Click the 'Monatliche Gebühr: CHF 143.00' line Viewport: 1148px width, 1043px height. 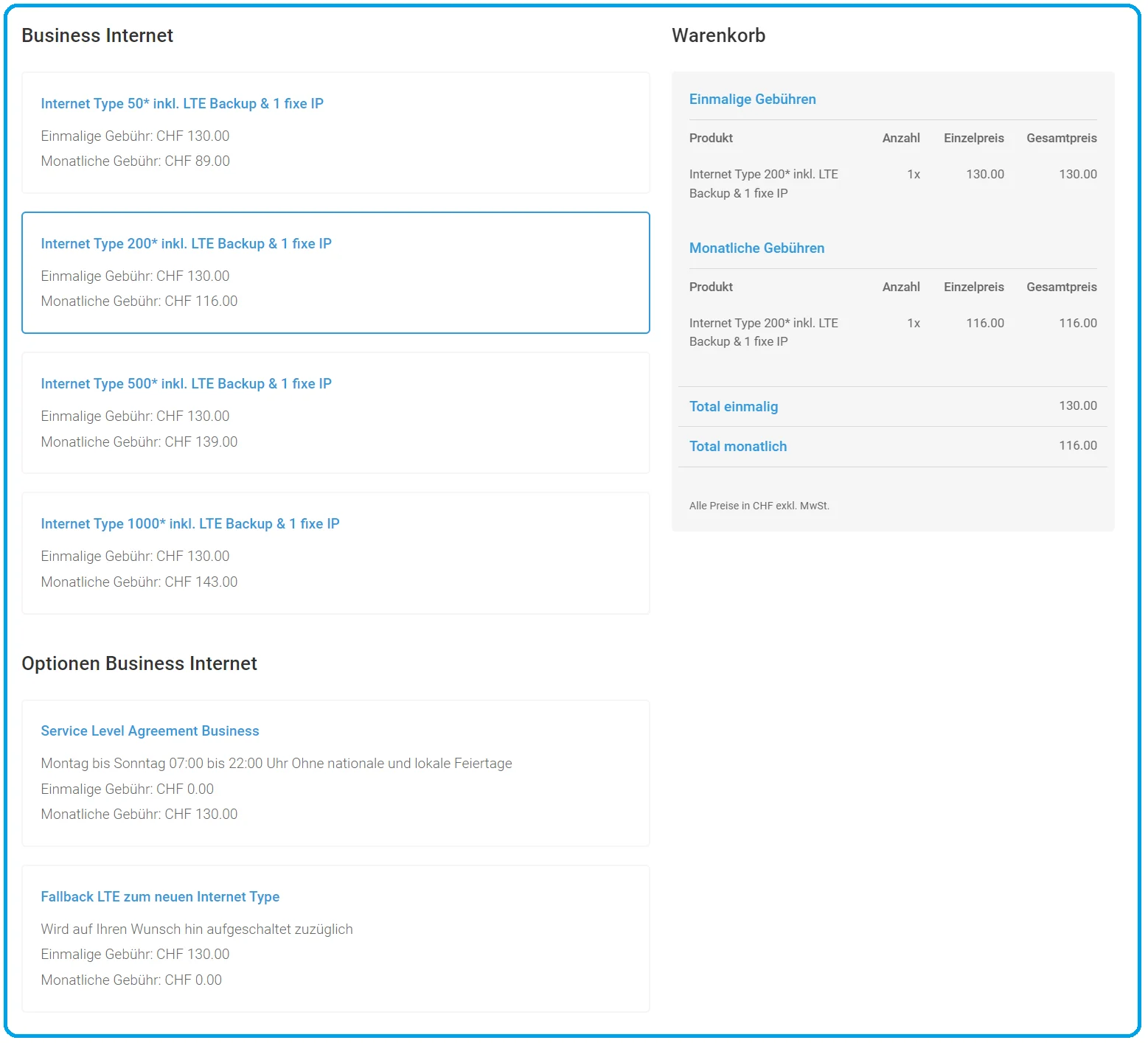(x=139, y=582)
